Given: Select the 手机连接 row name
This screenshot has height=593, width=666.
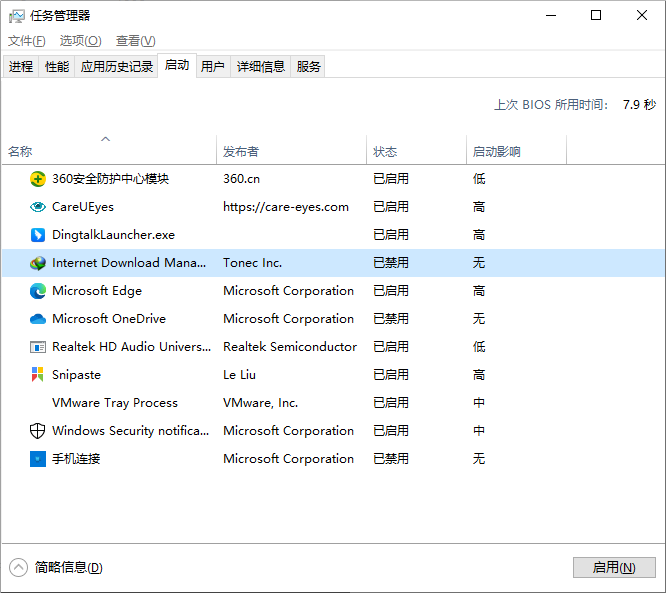Looking at the screenshot, I should pyautogui.click(x=76, y=459).
